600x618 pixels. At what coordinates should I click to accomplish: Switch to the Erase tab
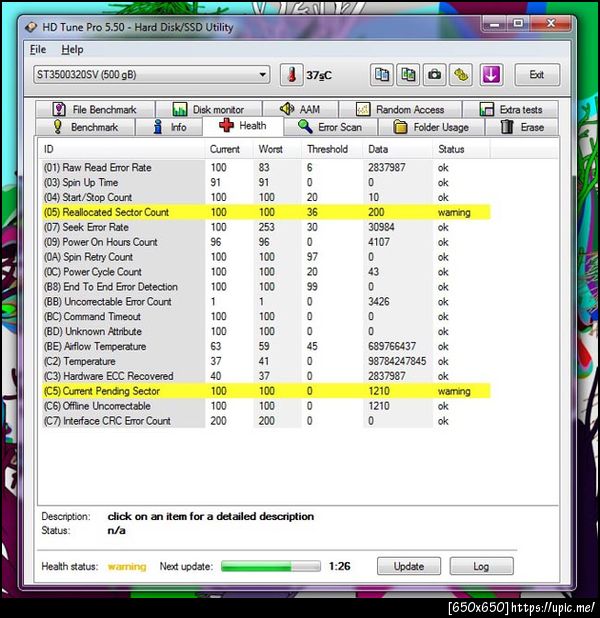pos(522,127)
